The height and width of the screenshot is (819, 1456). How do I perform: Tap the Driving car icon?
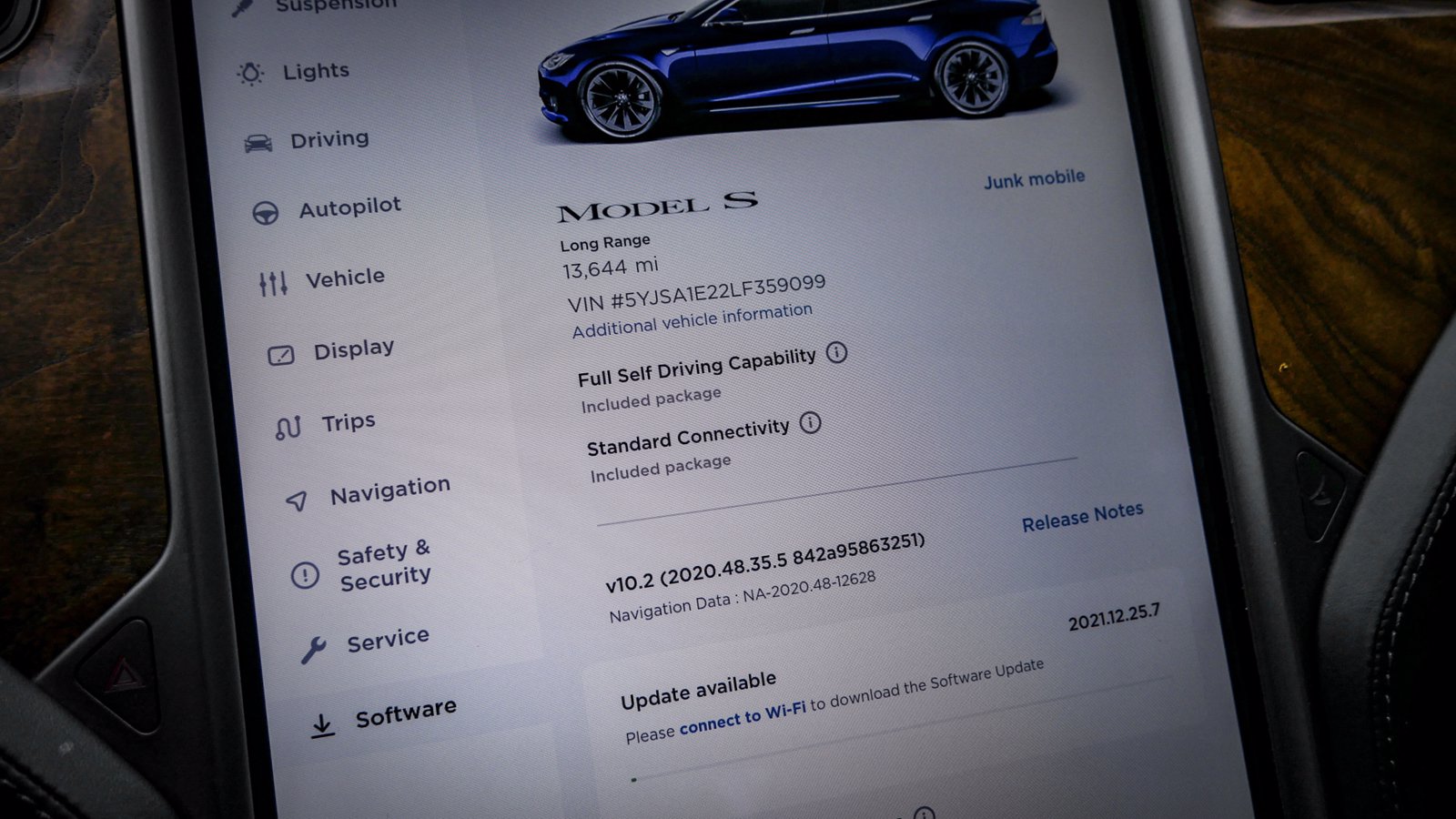click(258, 143)
